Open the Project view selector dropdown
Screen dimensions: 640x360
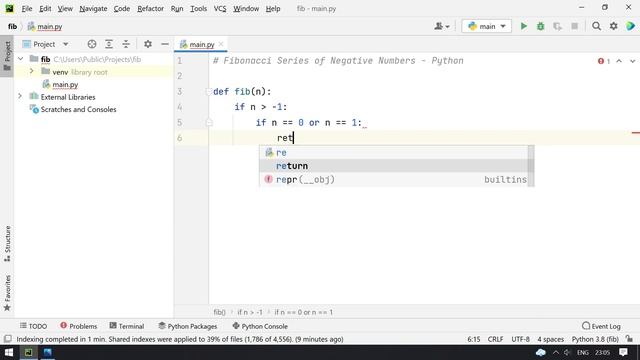point(46,44)
